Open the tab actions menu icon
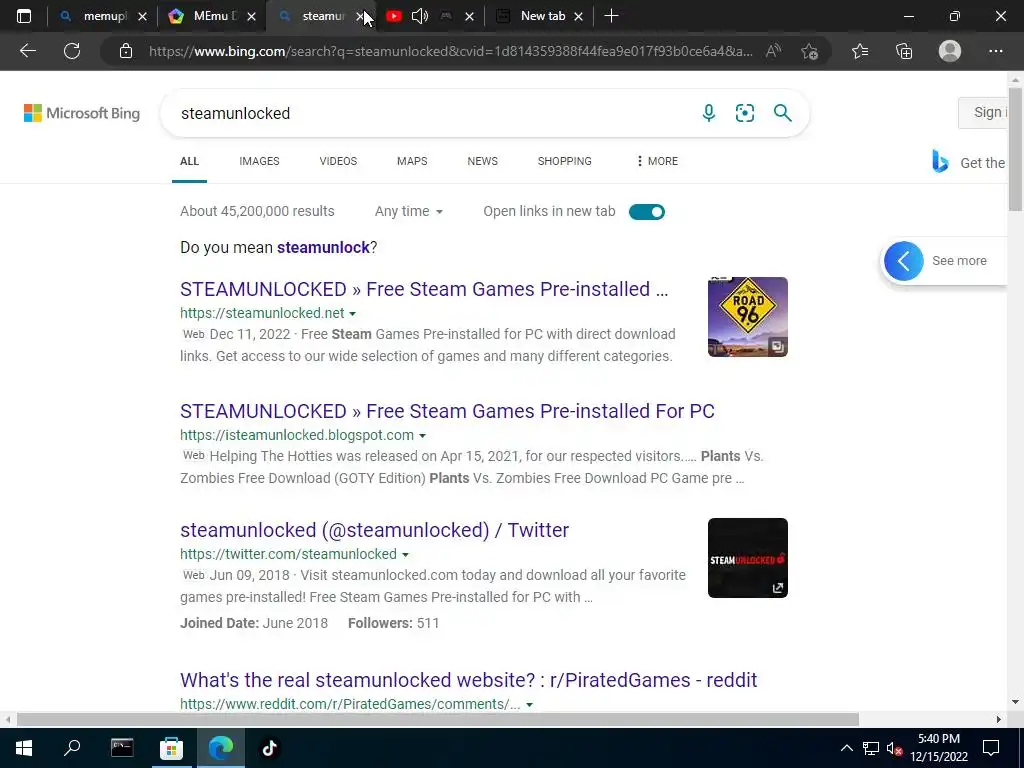This screenshot has width=1024, height=768. point(24,16)
